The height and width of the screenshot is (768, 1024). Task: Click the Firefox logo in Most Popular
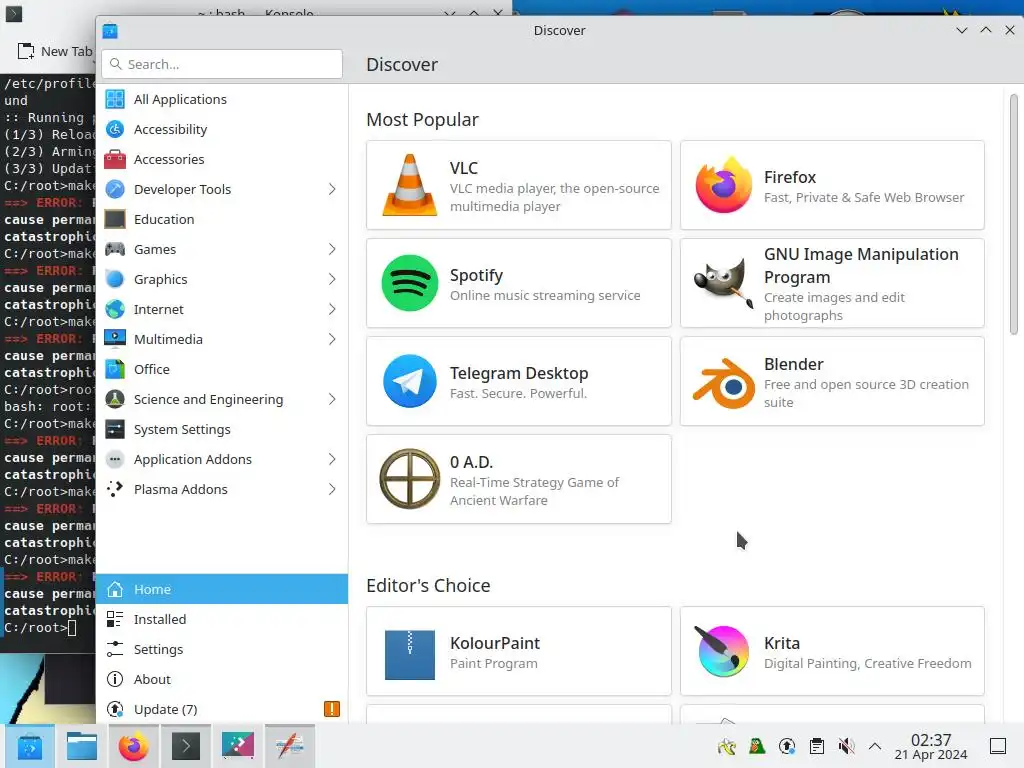click(723, 185)
